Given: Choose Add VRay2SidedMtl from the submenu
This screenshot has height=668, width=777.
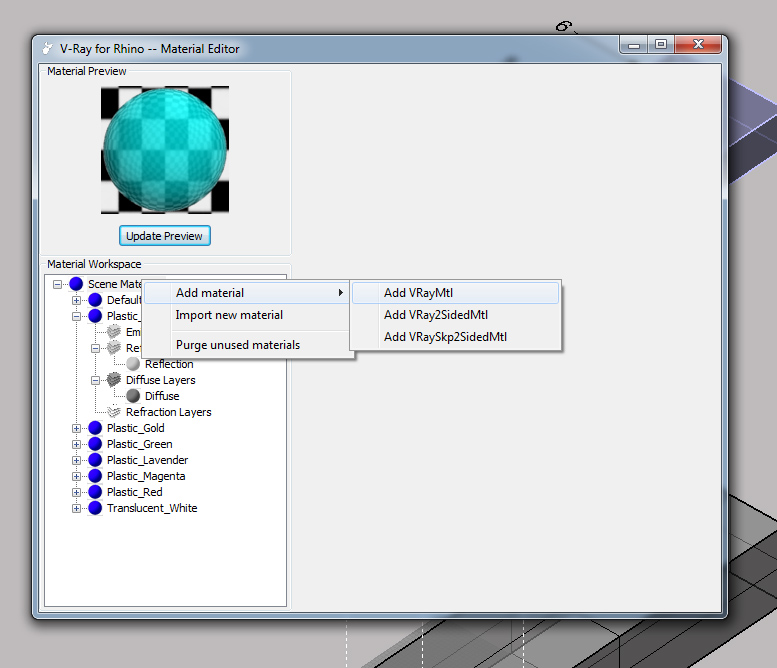Looking at the screenshot, I should click(x=455, y=315).
